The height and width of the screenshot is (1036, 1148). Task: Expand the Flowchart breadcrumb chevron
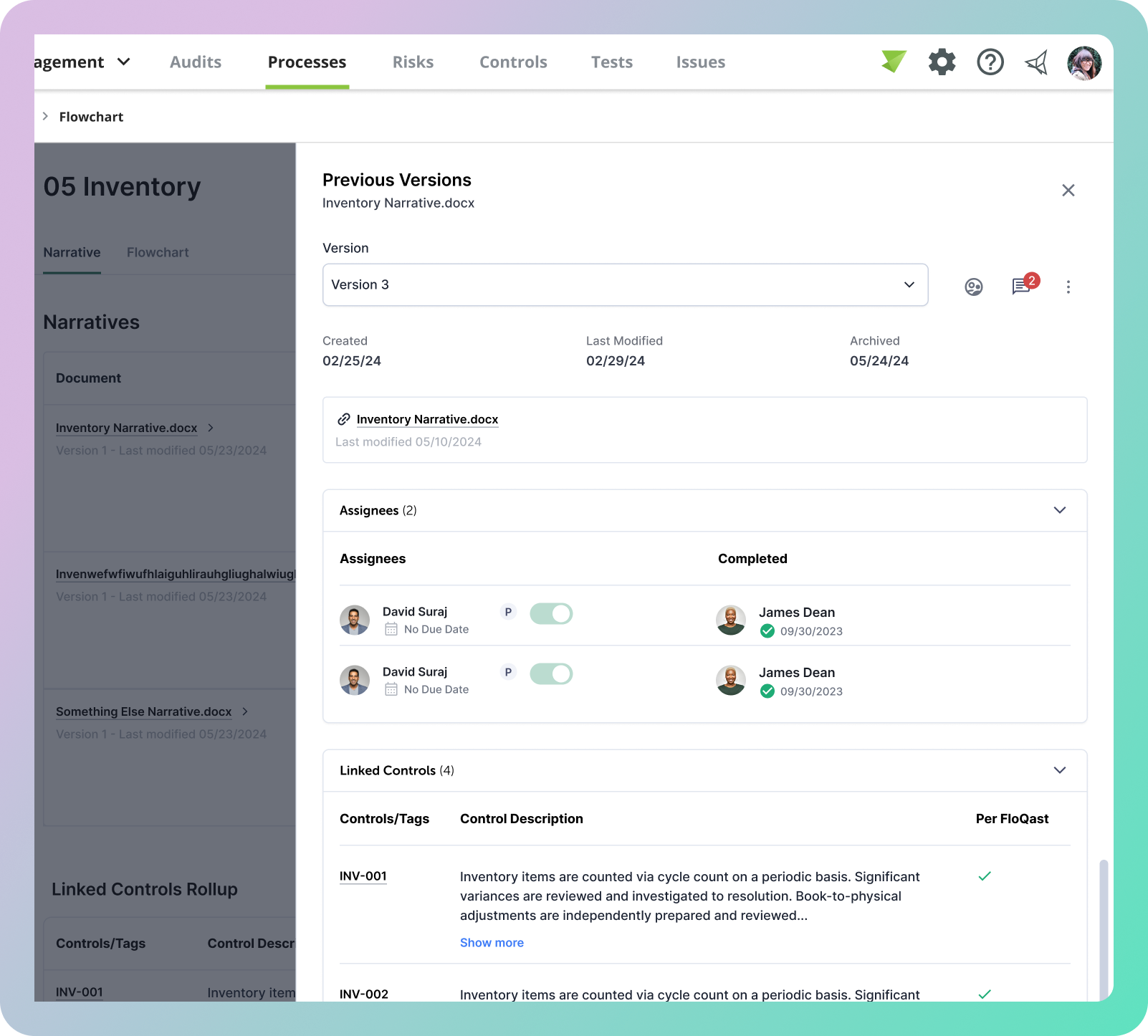(x=45, y=116)
